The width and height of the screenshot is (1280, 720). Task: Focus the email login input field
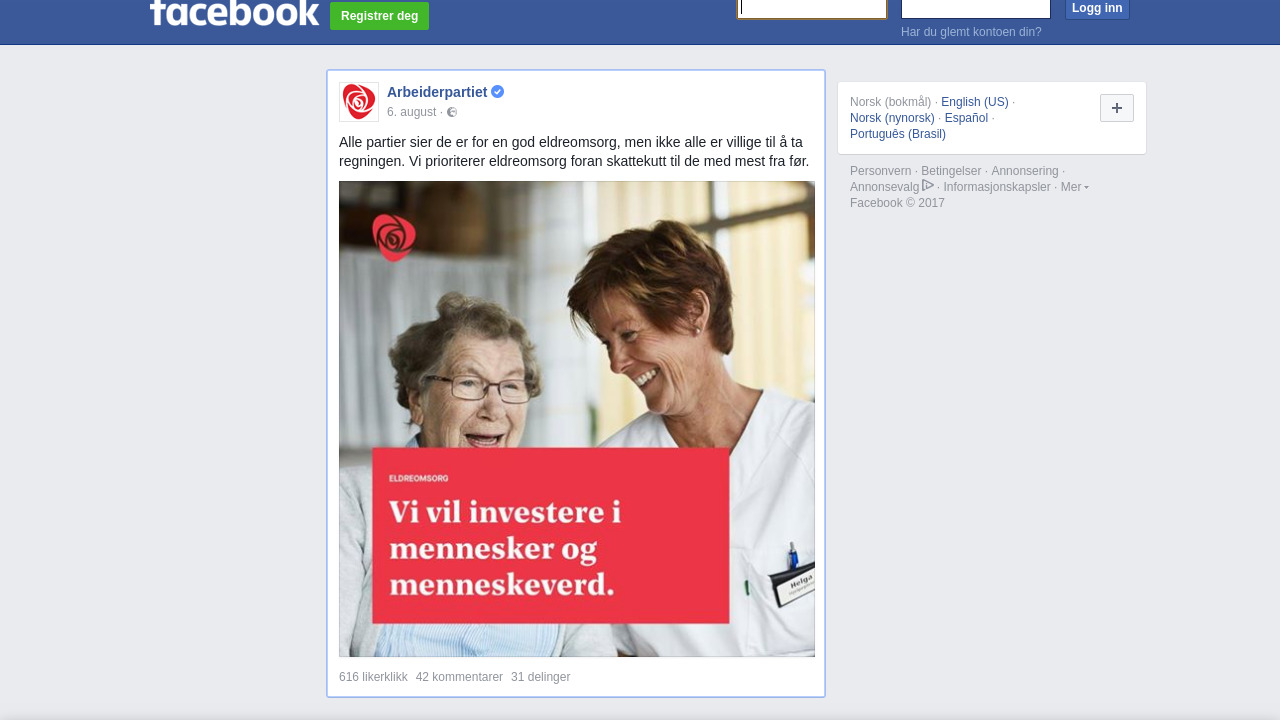point(812,9)
